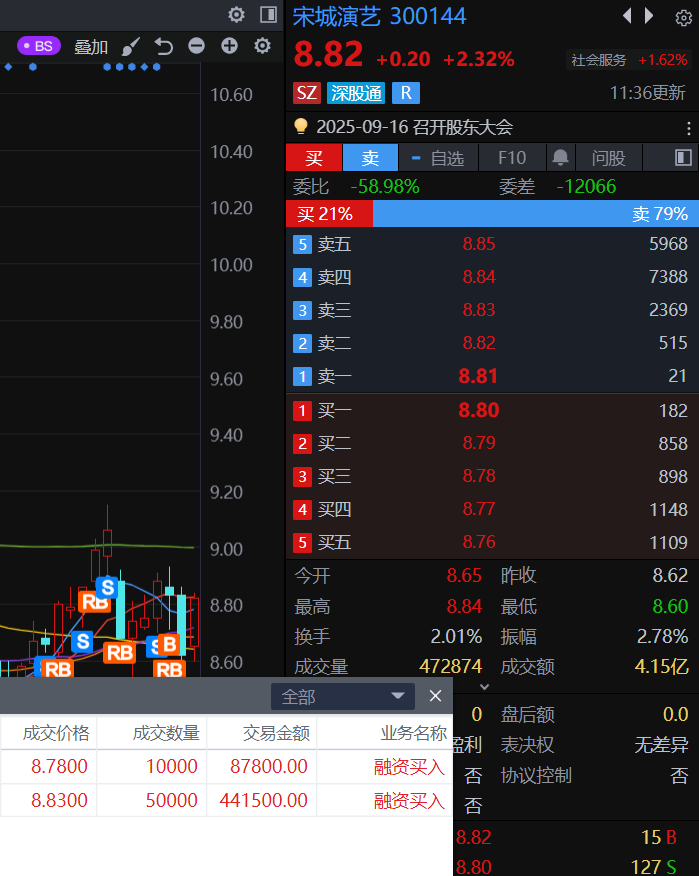Select the trade row priced 8.8300
699x876 pixels.
coord(226,801)
